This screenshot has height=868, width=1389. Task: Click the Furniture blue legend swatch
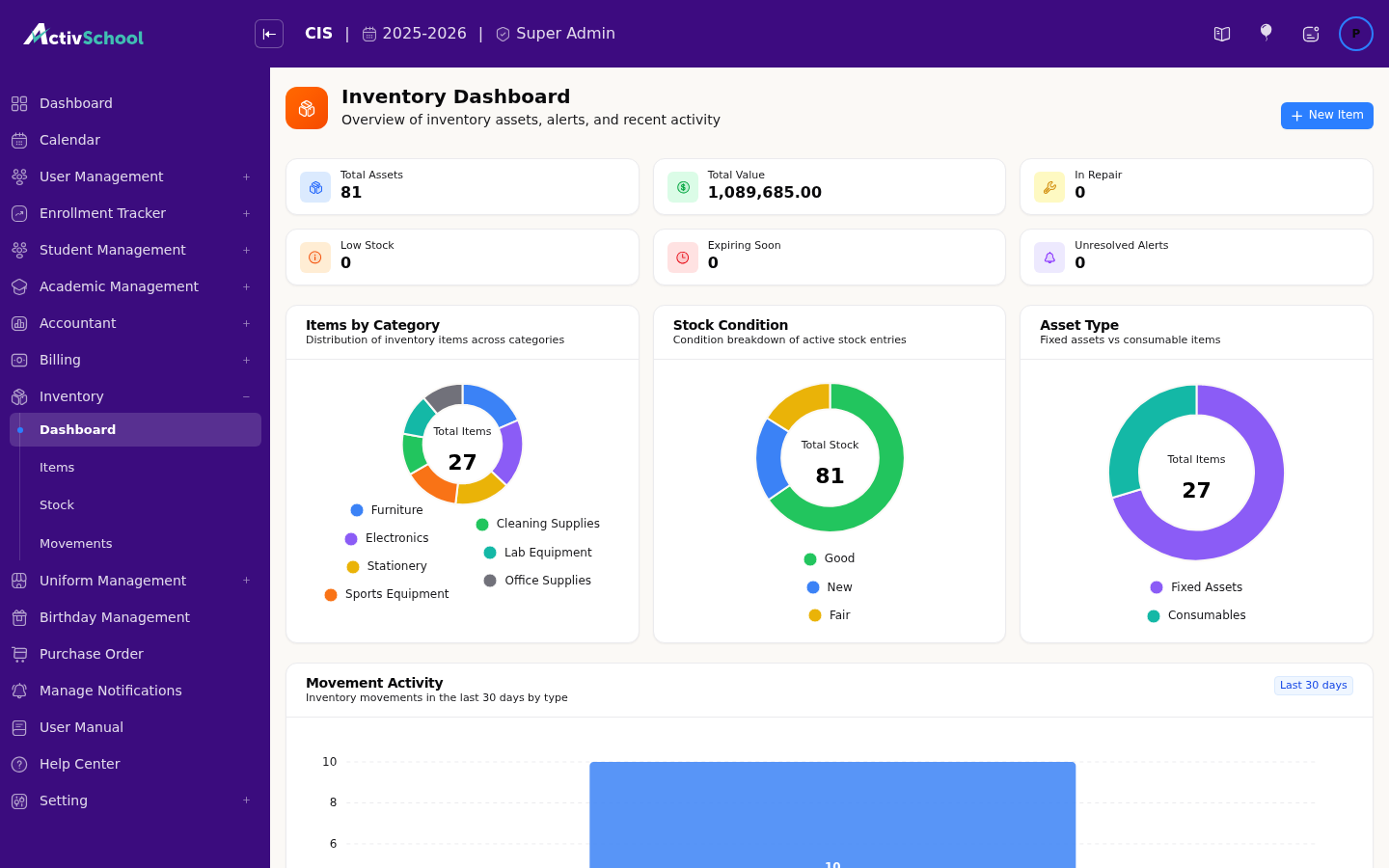coord(357,510)
